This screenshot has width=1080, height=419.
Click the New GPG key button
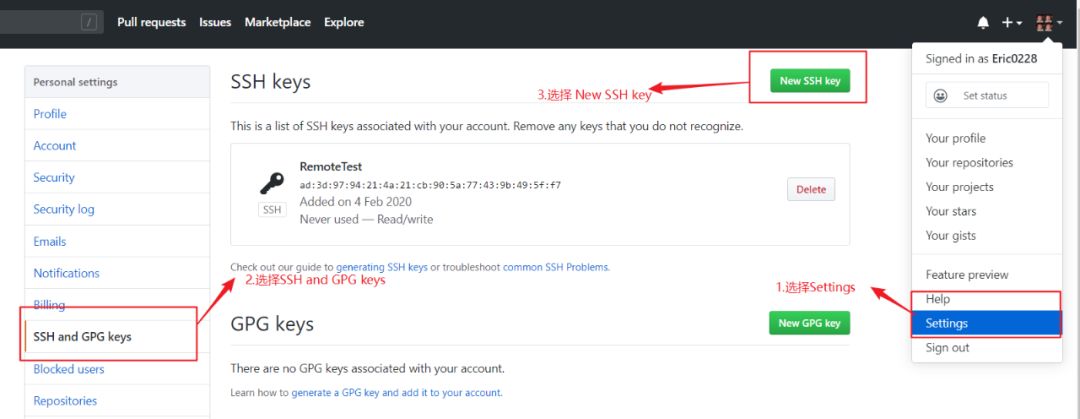(x=809, y=323)
